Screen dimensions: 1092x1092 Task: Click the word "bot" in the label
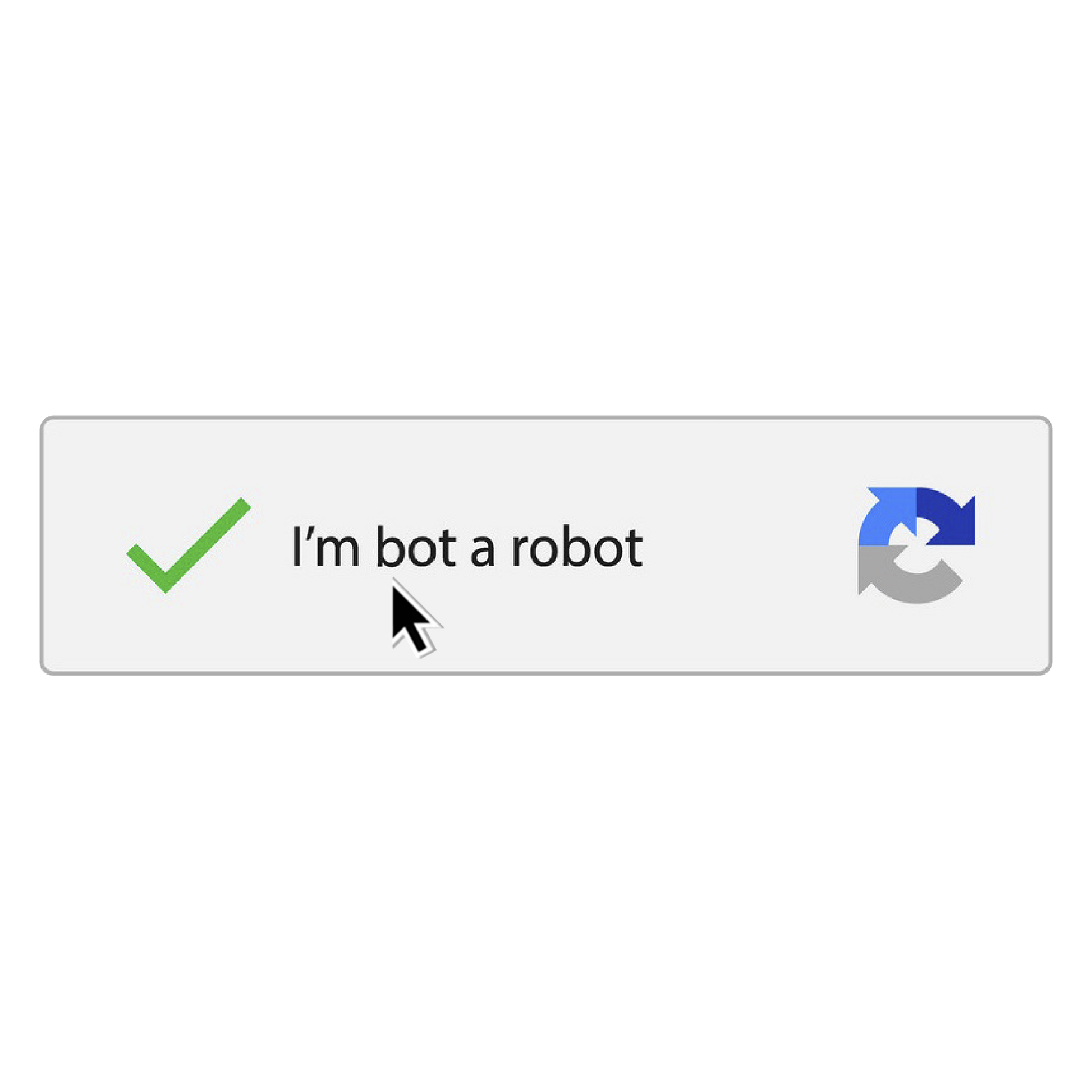(x=416, y=546)
